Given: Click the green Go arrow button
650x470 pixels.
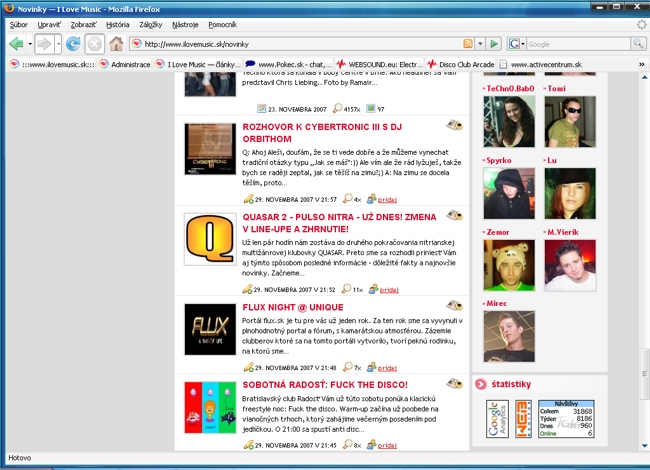Looking at the screenshot, I should [494, 44].
